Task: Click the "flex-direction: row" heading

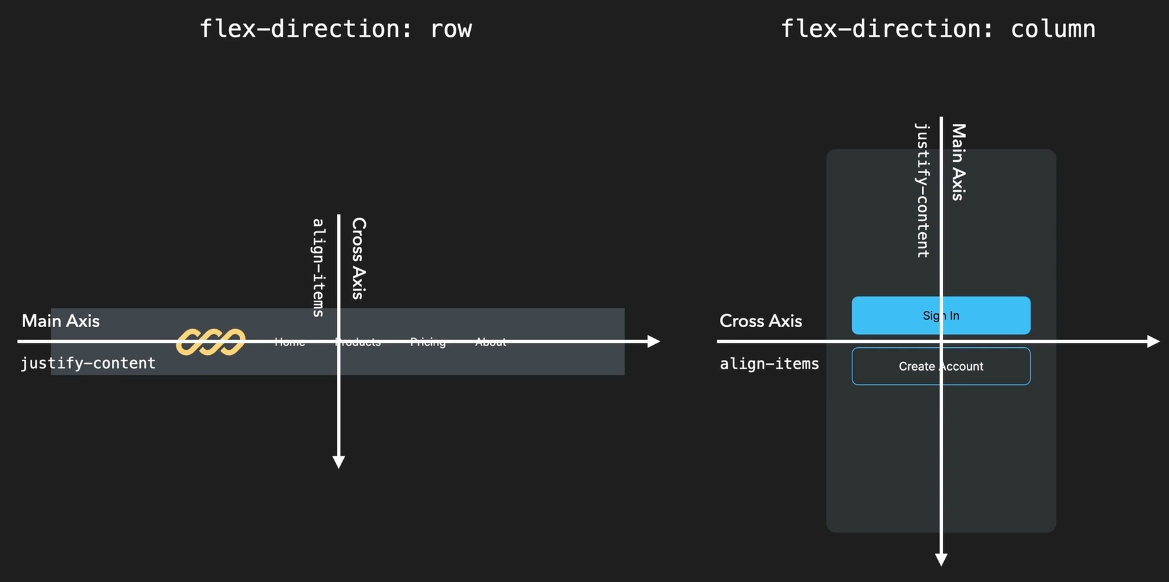Action: pyautogui.click(x=336, y=29)
